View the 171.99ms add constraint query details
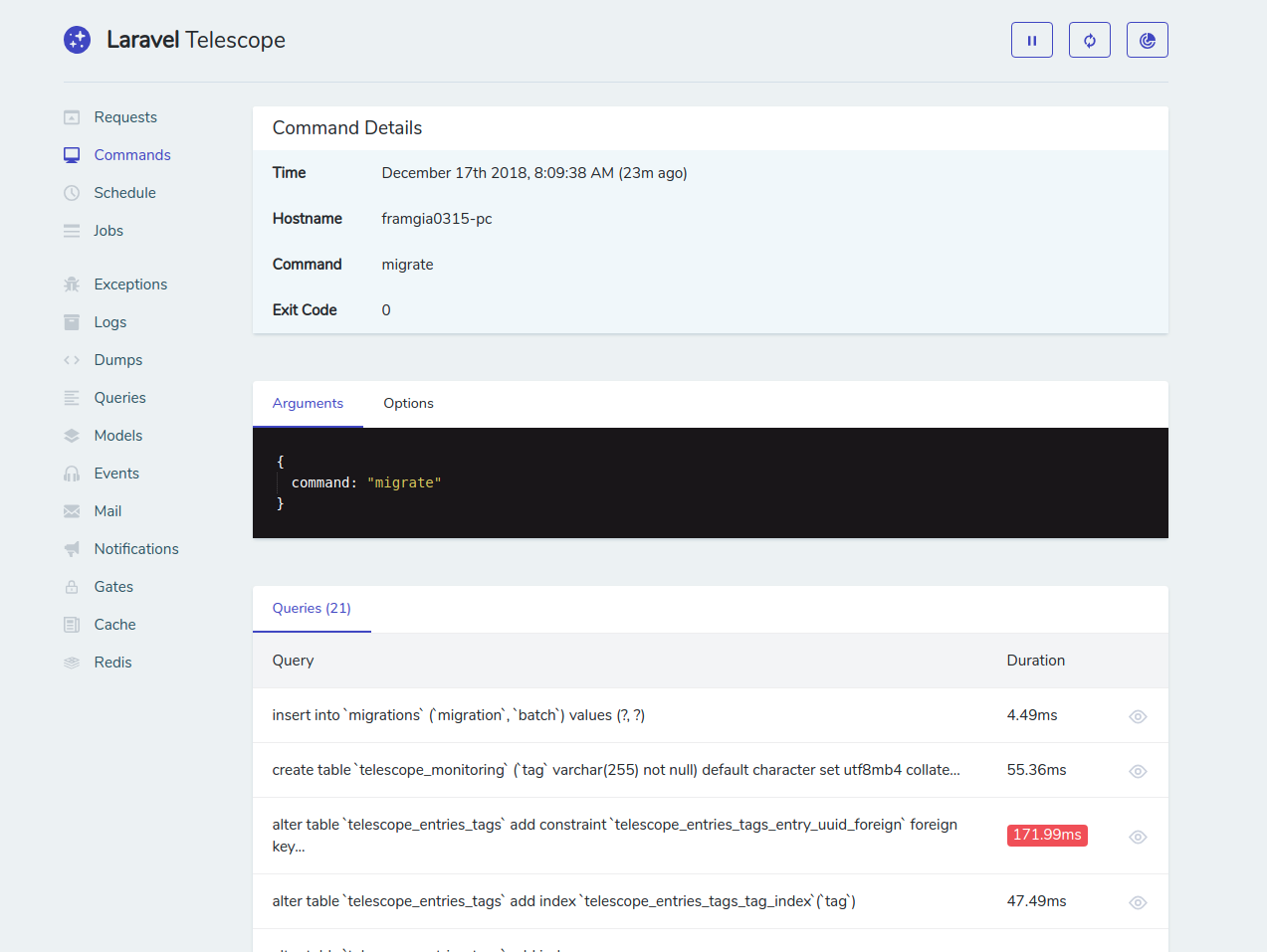The width and height of the screenshot is (1267, 952). (x=1138, y=837)
